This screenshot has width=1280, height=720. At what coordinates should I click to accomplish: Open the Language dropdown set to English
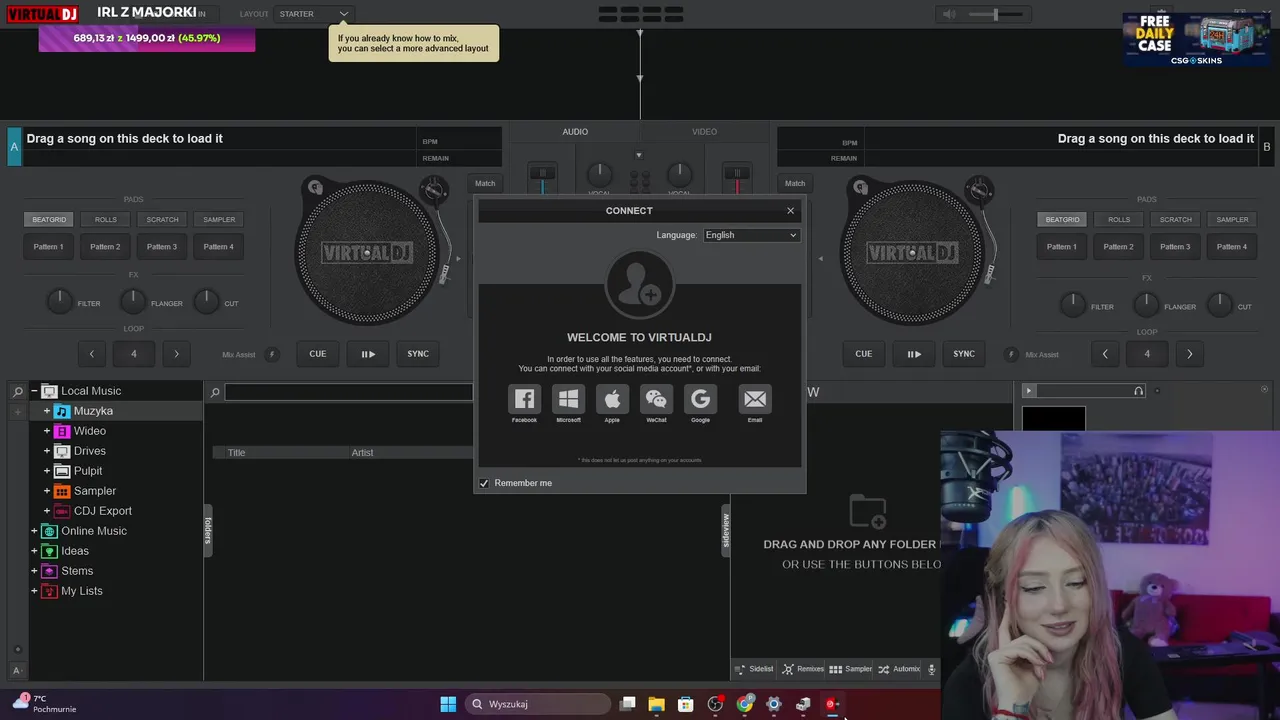(751, 235)
